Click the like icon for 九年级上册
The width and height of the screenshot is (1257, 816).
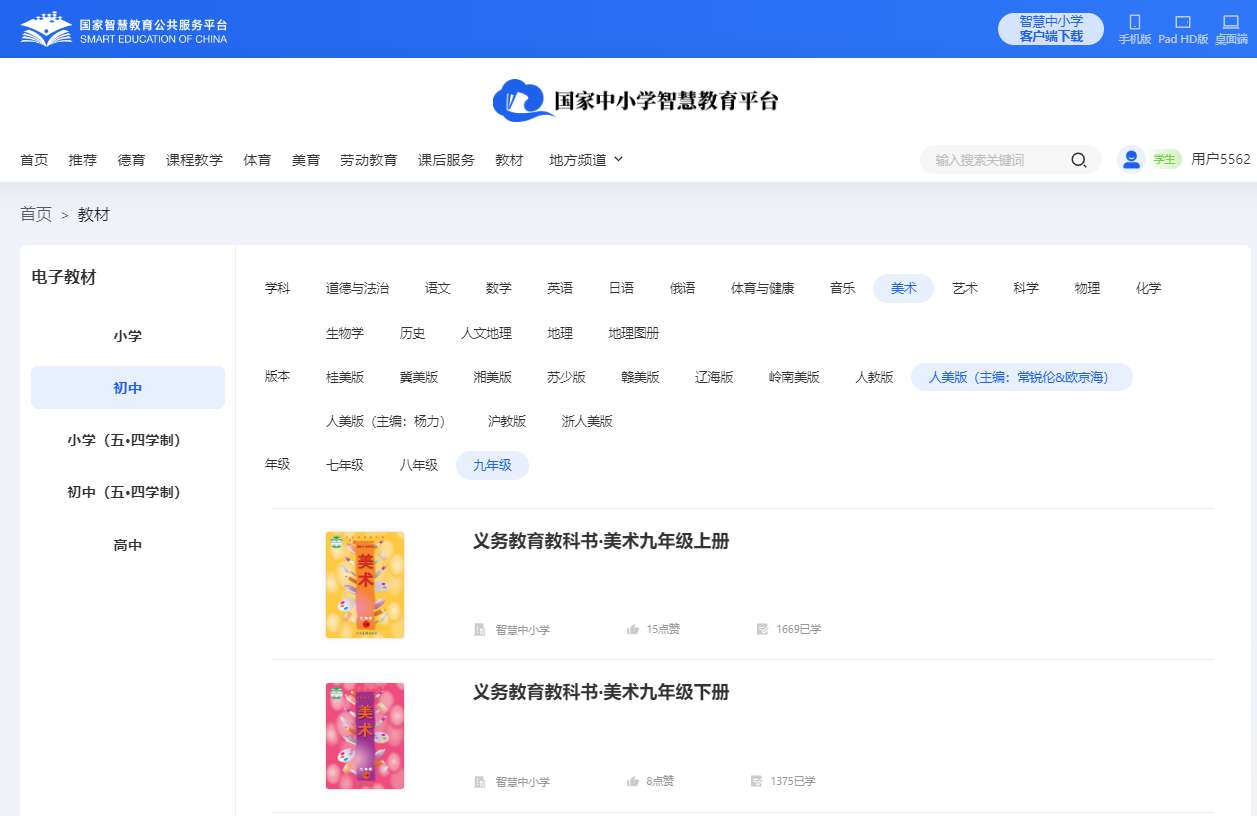point(633,629)
